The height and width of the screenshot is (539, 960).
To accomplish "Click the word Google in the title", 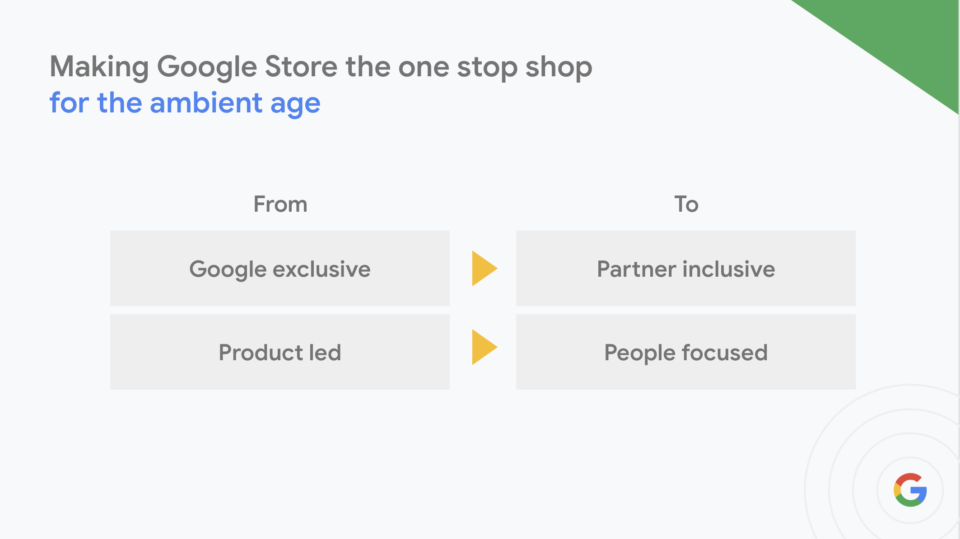I will click(x=206, y=68).
